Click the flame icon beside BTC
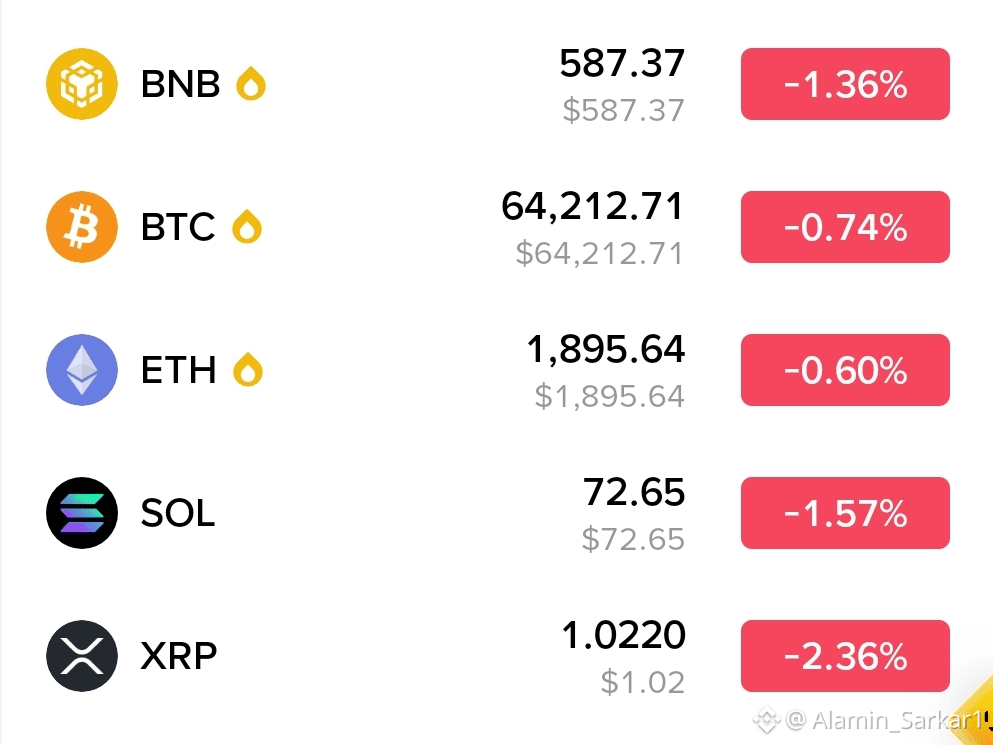 (x=247, y=226)
